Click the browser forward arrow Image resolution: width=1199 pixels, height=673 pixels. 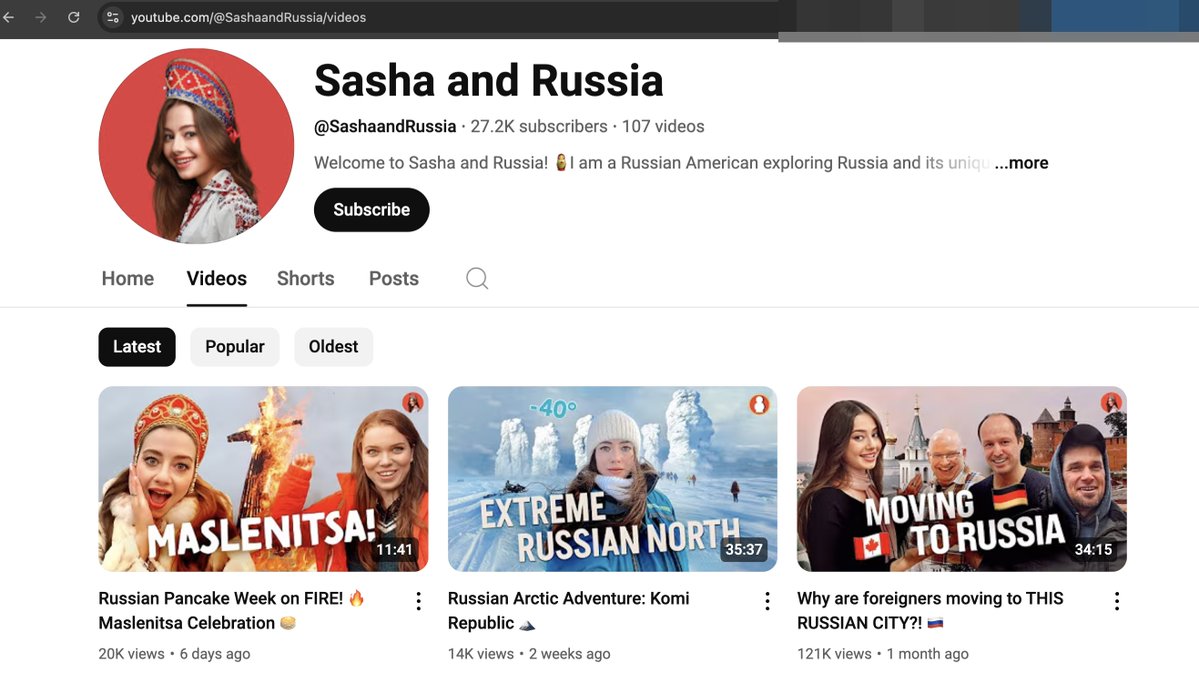coord(41,17)
